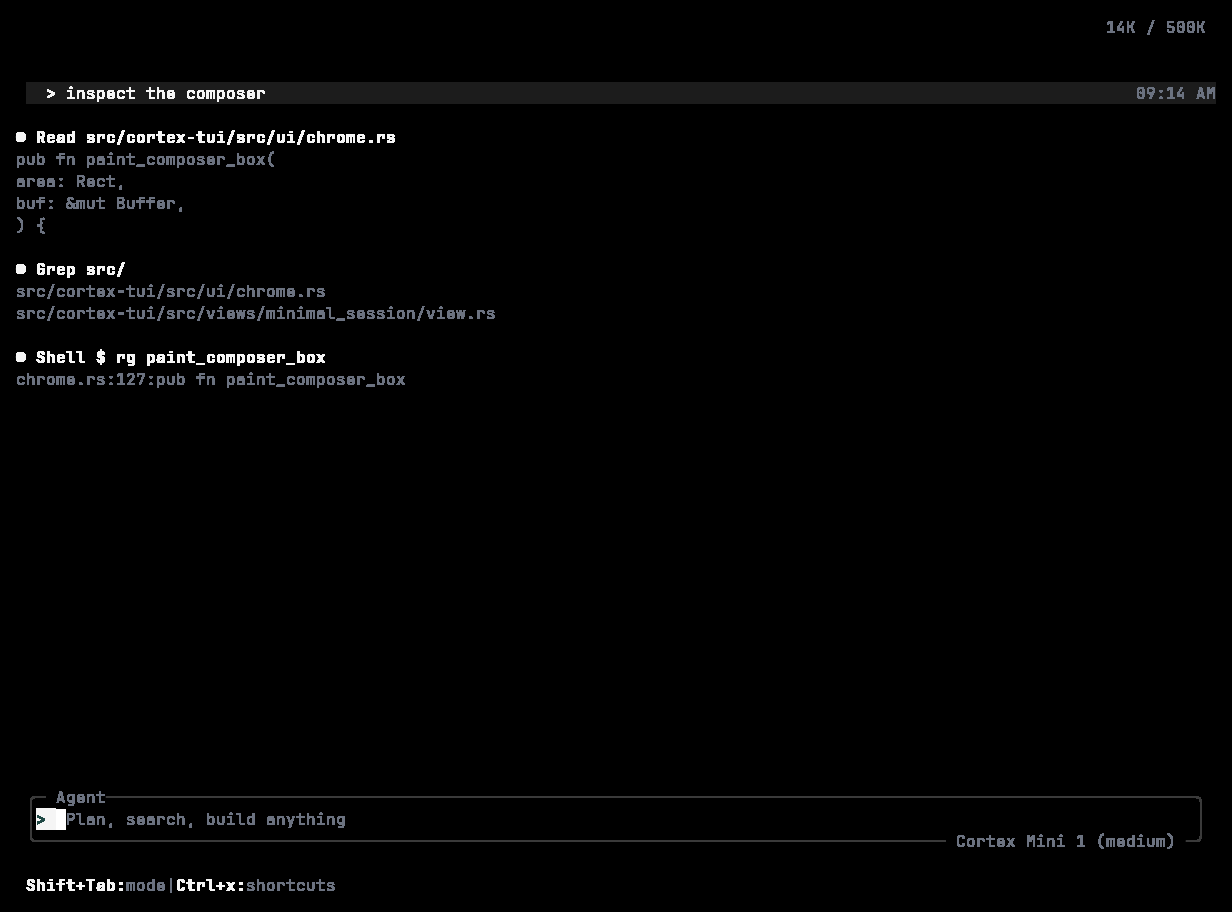
Task: Click the 09:14 AM timestamp
Action: click(1176, 93)
